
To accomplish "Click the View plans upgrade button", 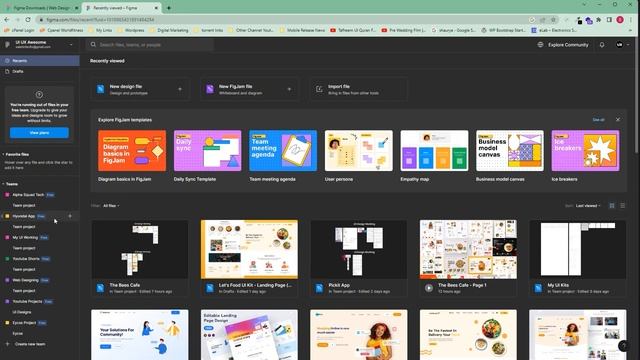I will pyautogui.click(x=39, y=133).
